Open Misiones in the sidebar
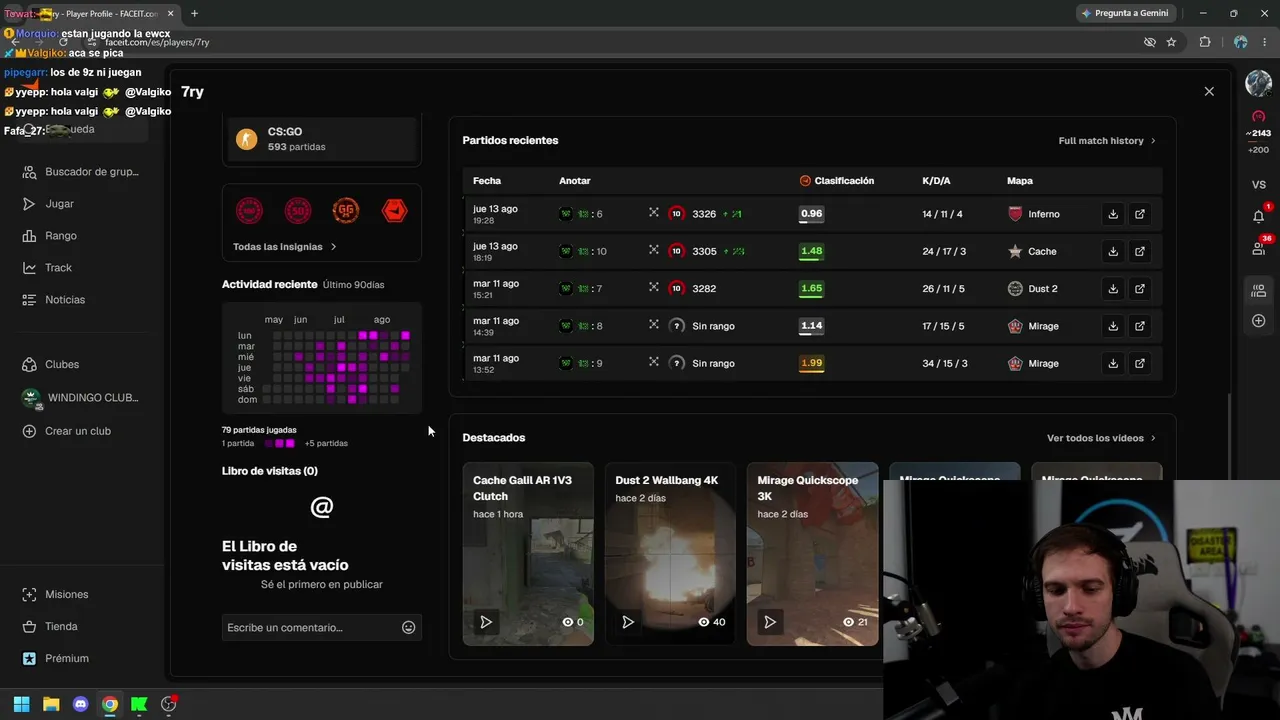 coord(80,595)
